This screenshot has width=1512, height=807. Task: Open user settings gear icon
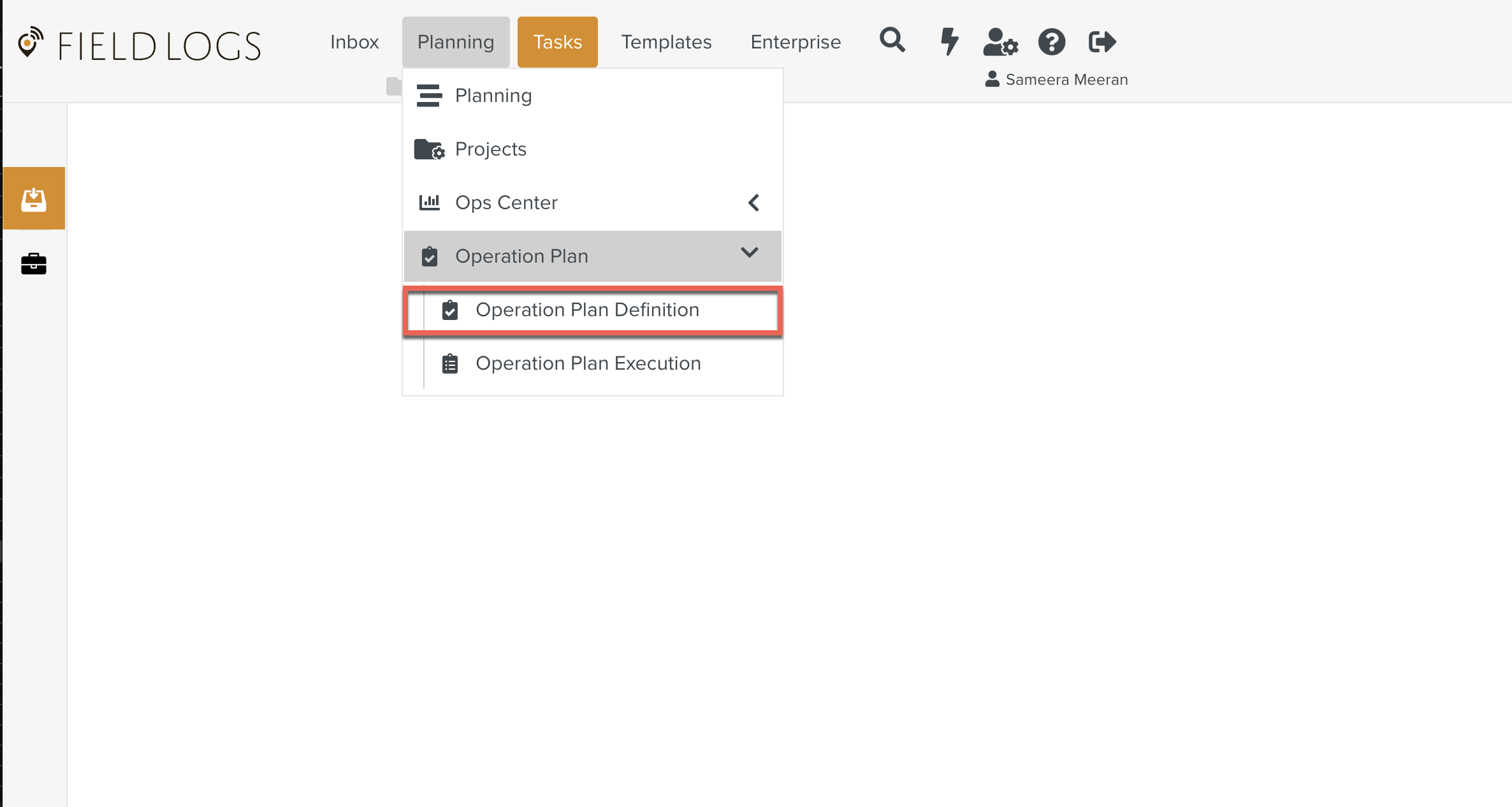(x=1000, y=42)
